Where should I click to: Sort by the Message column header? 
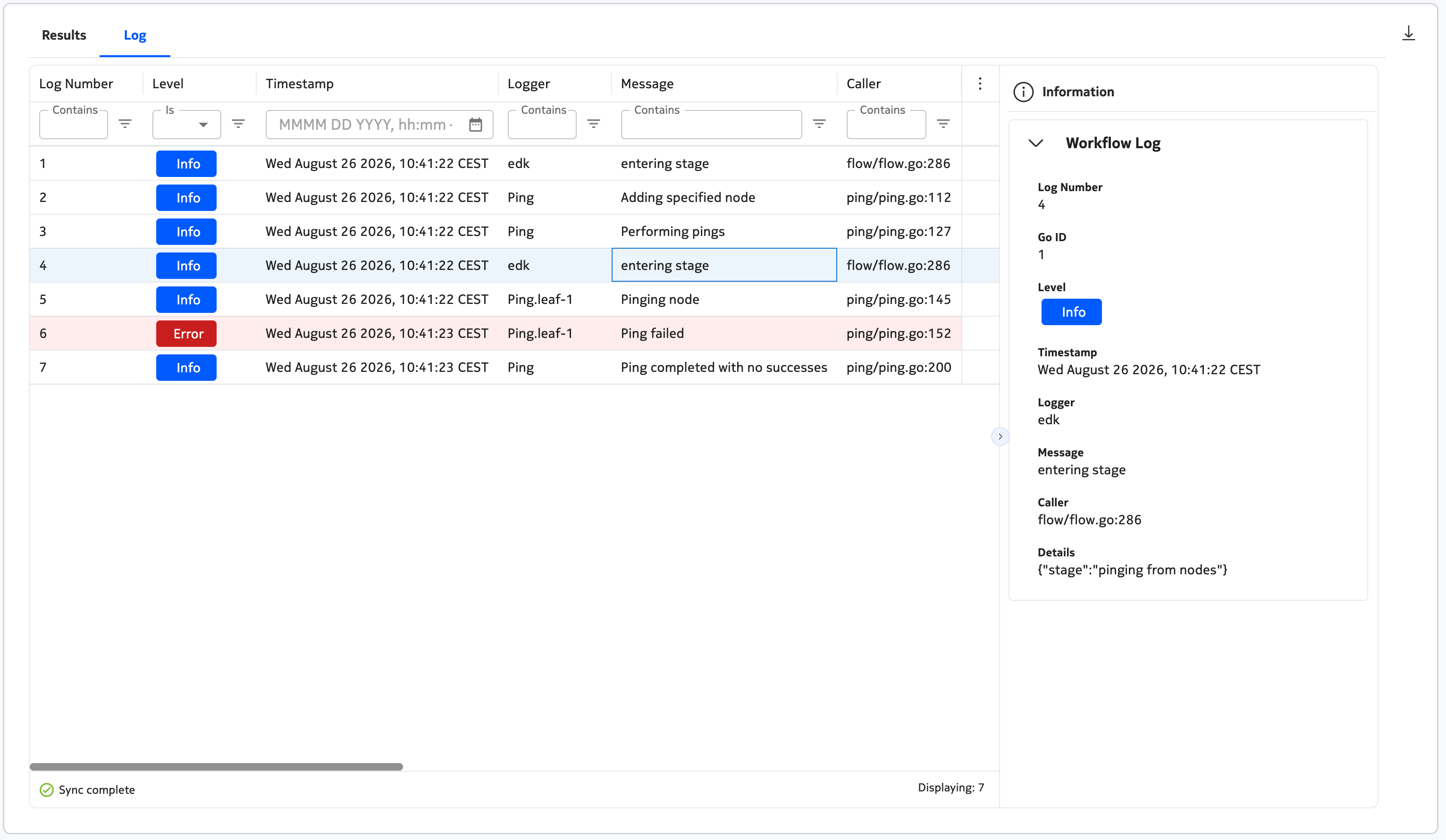[647, 84]
